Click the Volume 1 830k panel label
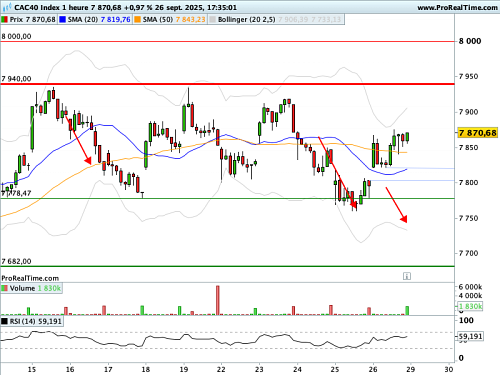The width and height of the screenshot is (500, 375). tap(35, 288)
